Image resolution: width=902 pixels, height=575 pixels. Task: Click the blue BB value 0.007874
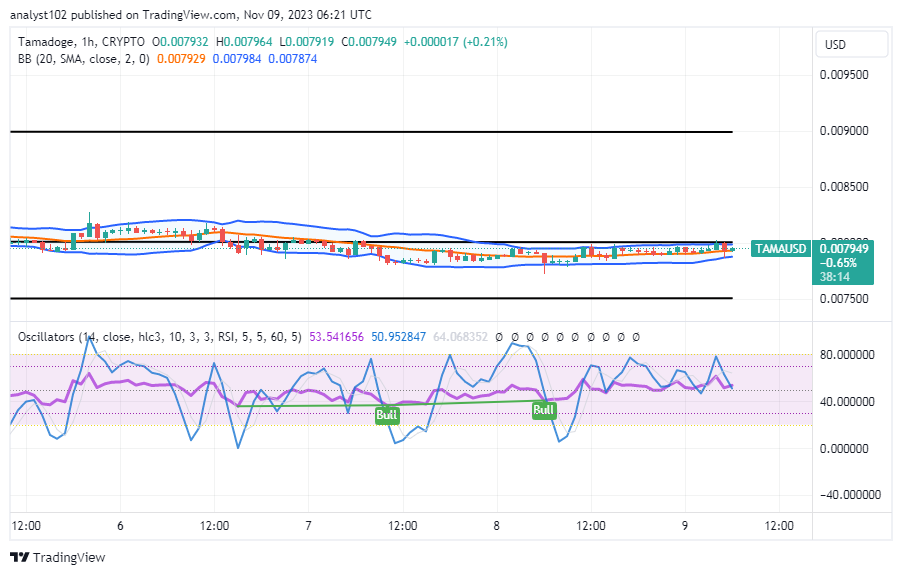293,59
